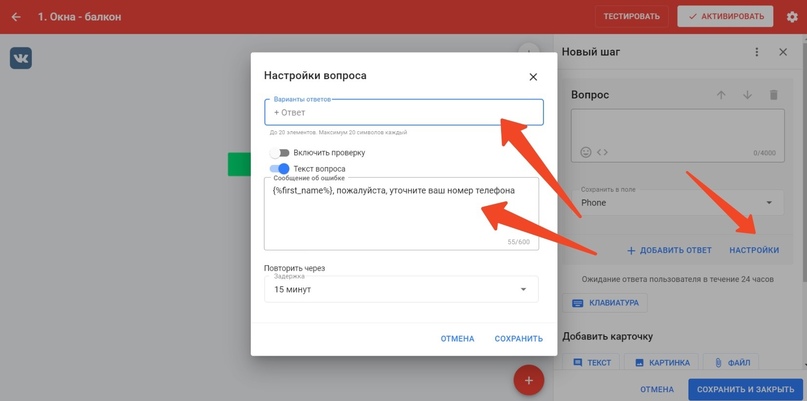Screen dimensions: 807x401
Task: Disable the "Текст вопроса" toggle
Action: pos(280,169)
